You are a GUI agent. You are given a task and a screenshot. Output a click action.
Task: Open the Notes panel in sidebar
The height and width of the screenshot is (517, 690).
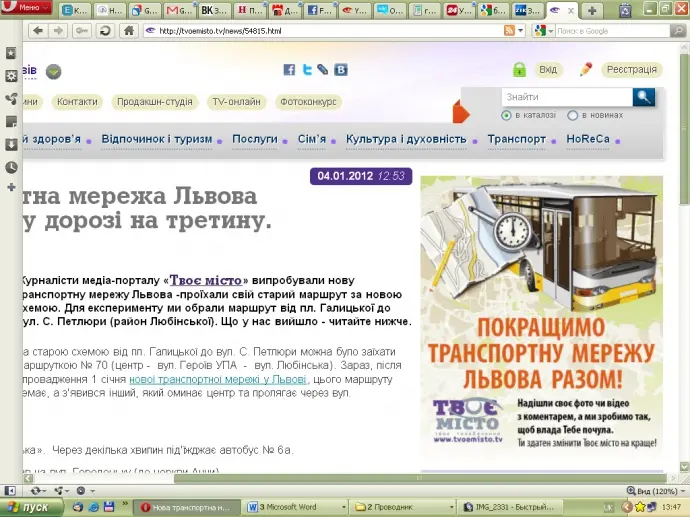click(x=11, y=122)
